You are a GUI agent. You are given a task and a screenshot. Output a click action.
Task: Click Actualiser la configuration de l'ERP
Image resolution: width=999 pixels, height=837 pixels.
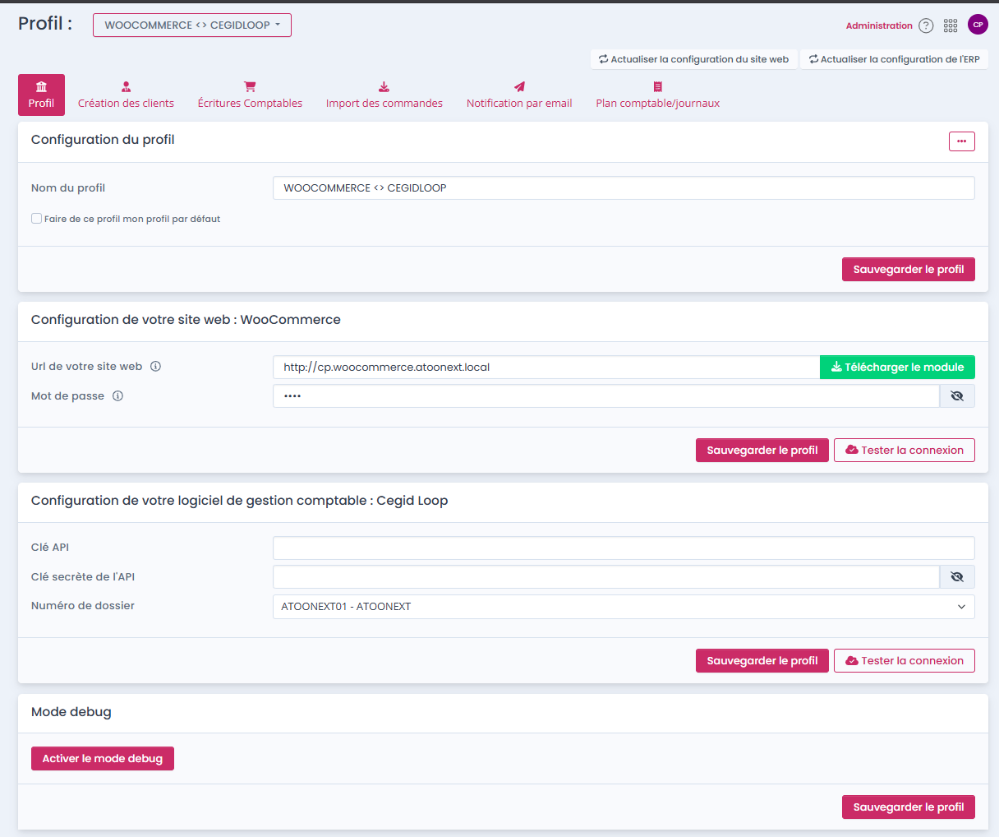point(894,59)
